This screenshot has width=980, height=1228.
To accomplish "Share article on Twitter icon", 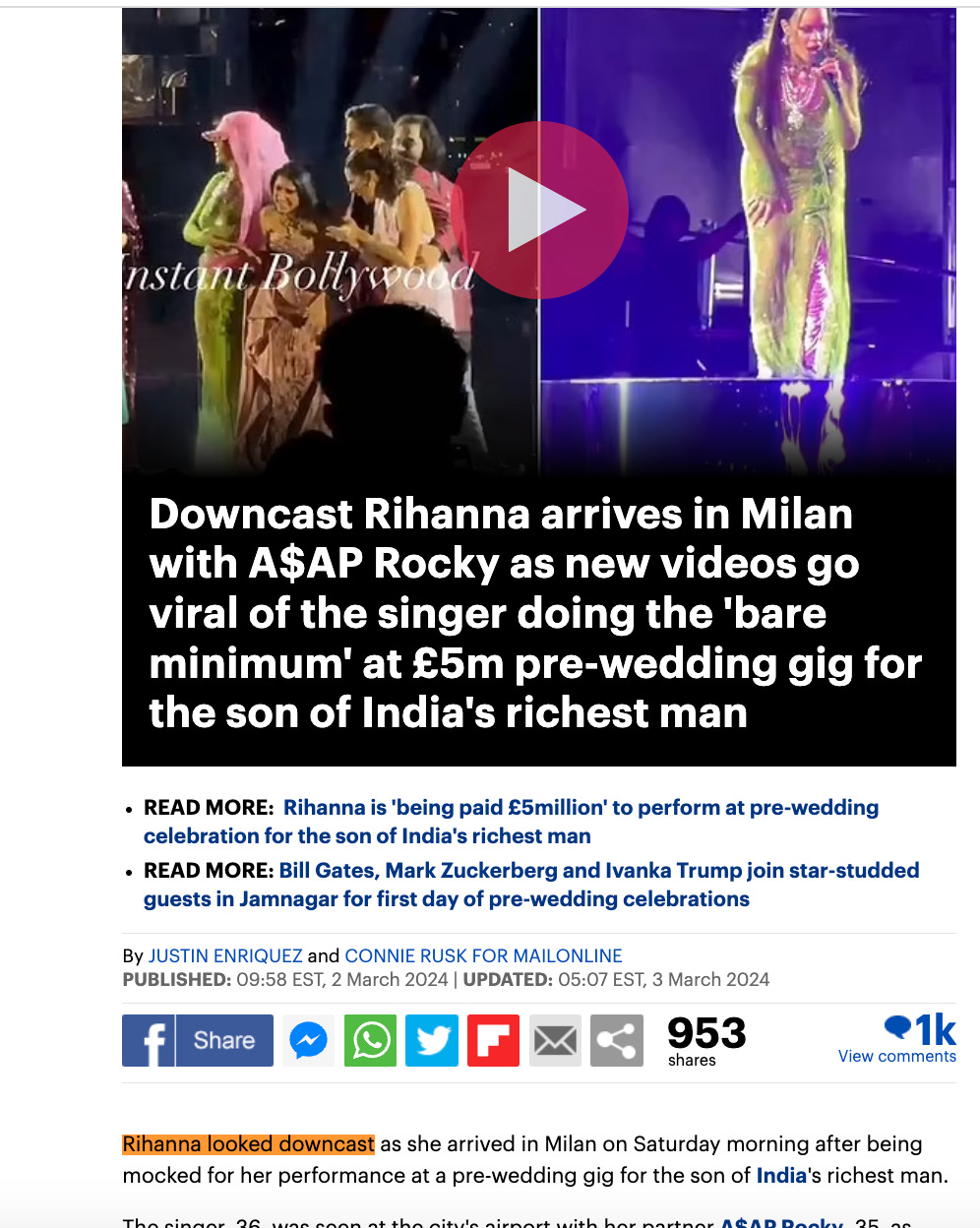I will click(432, 1040).
